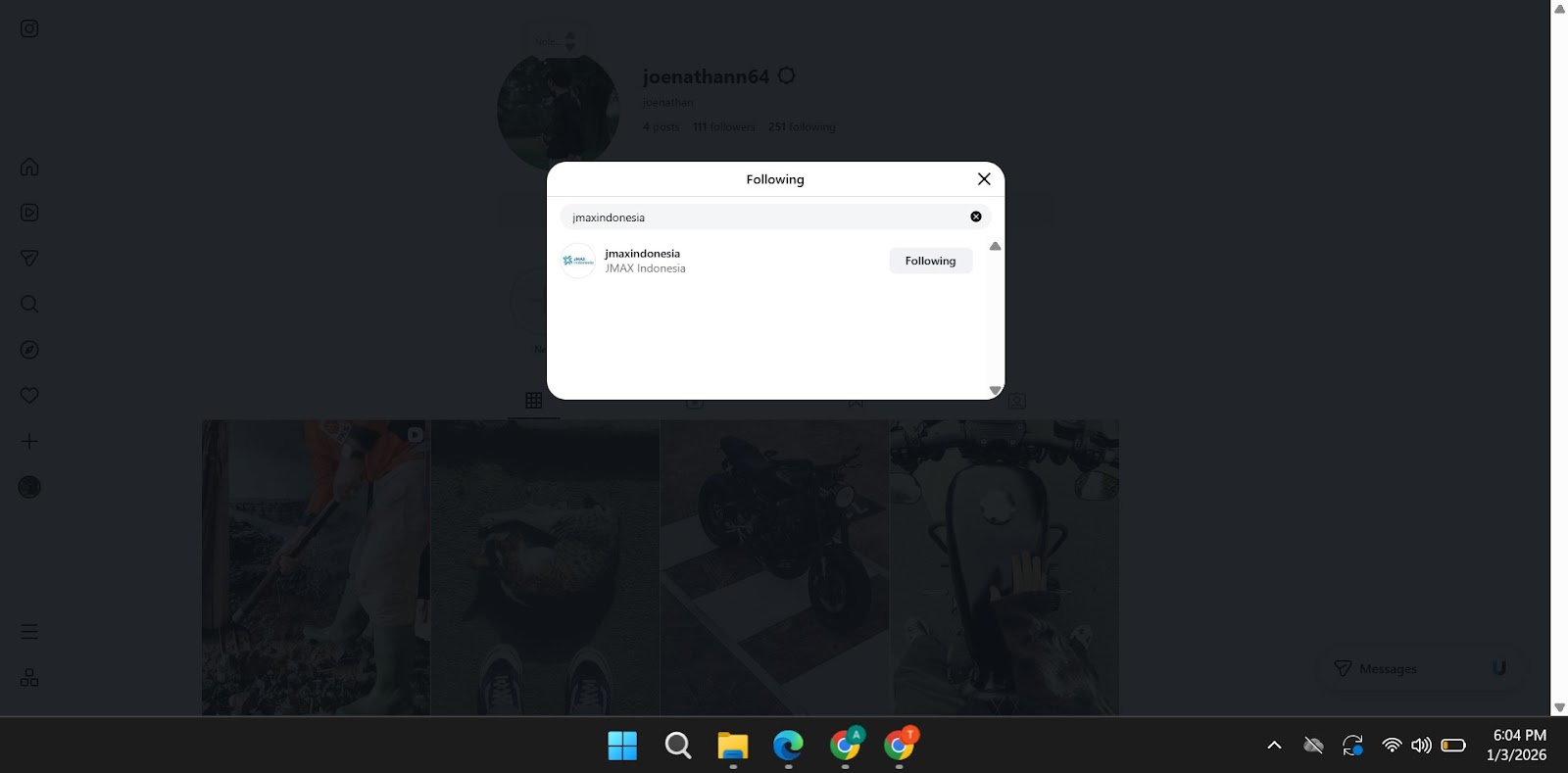Open the Windows Start menu
The image size is (1568, 773).
coord(622,746)
